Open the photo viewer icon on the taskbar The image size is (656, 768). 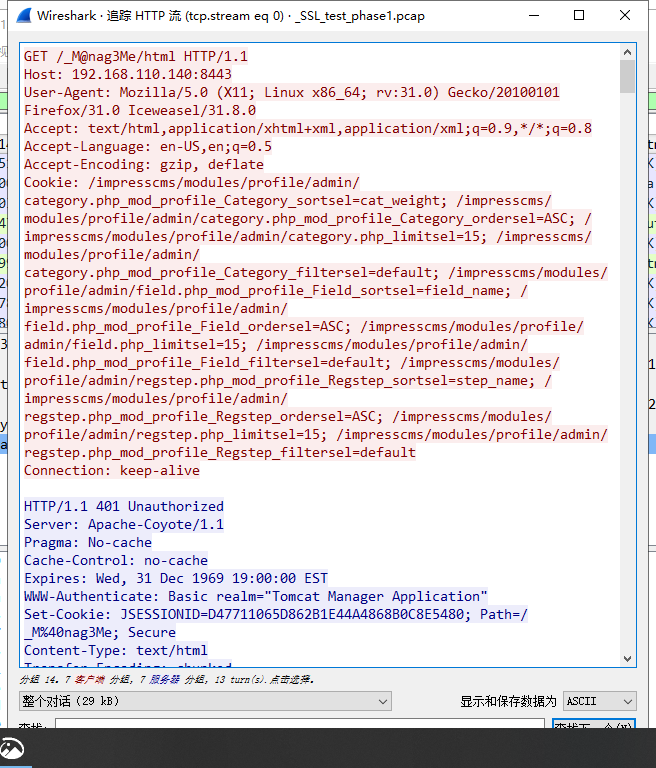12,748
